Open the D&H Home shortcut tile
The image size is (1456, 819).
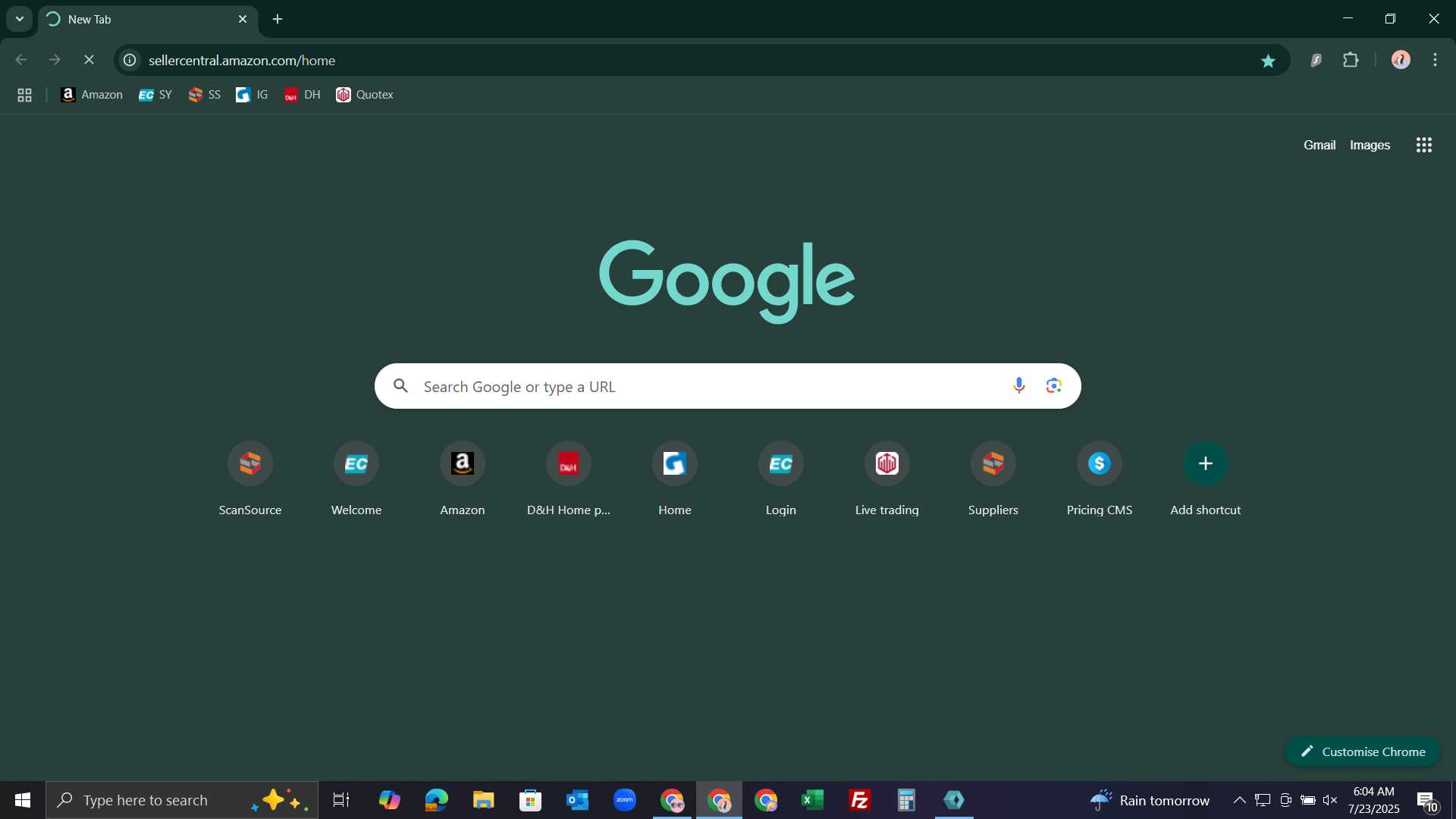(x=569, y=479)
